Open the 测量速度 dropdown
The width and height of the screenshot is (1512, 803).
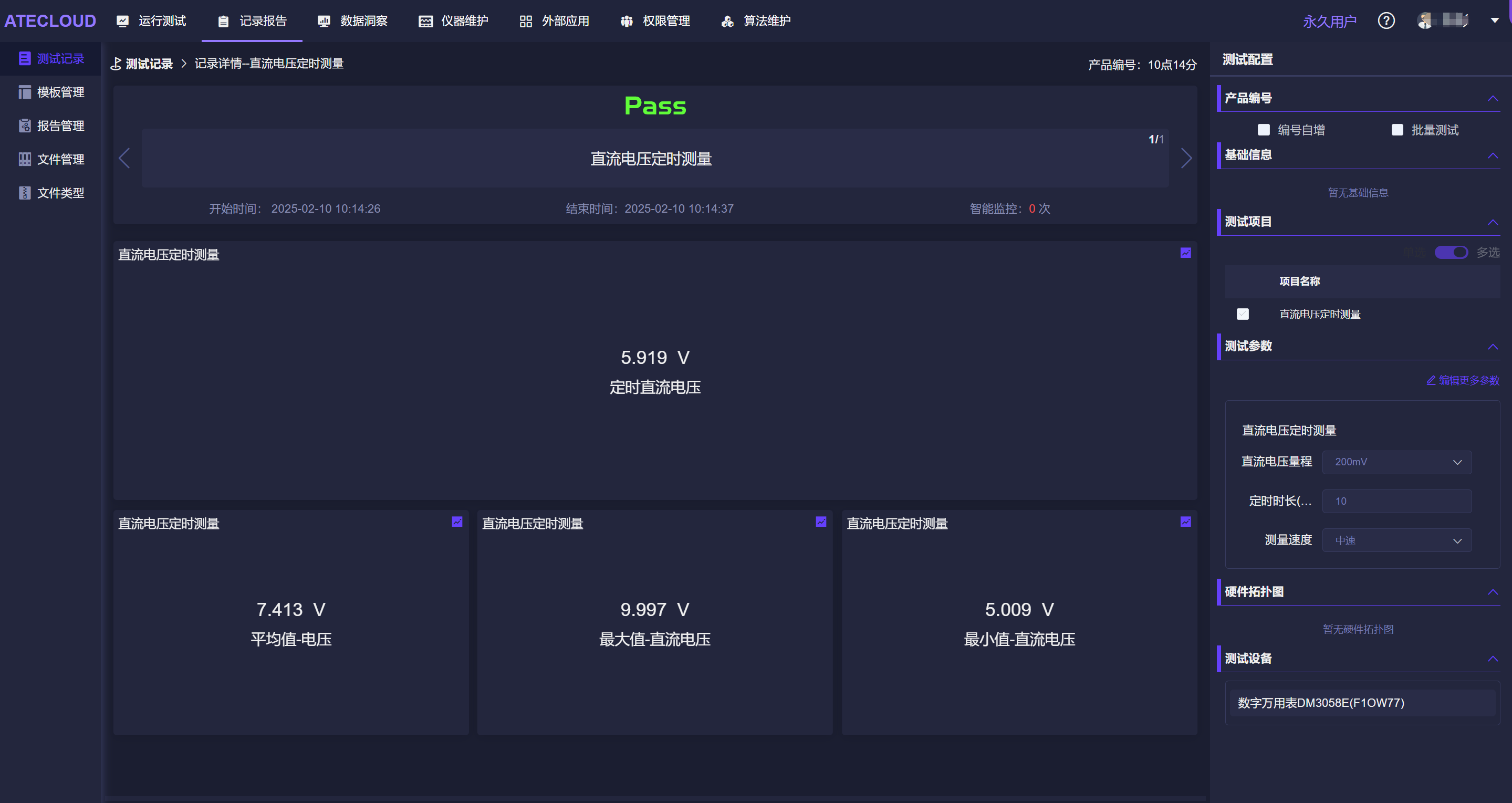1396,540
